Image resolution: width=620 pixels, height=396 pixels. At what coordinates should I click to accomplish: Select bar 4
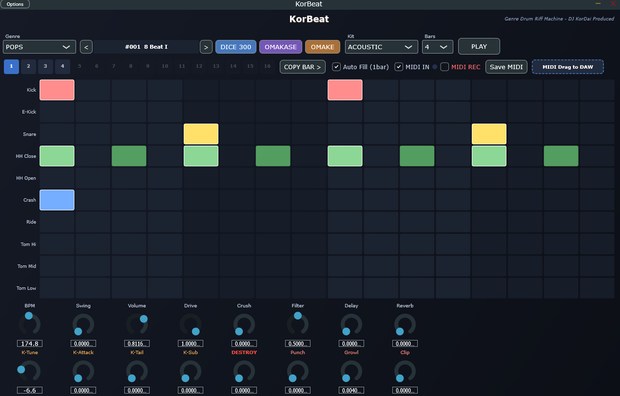(x=62, y=66)
